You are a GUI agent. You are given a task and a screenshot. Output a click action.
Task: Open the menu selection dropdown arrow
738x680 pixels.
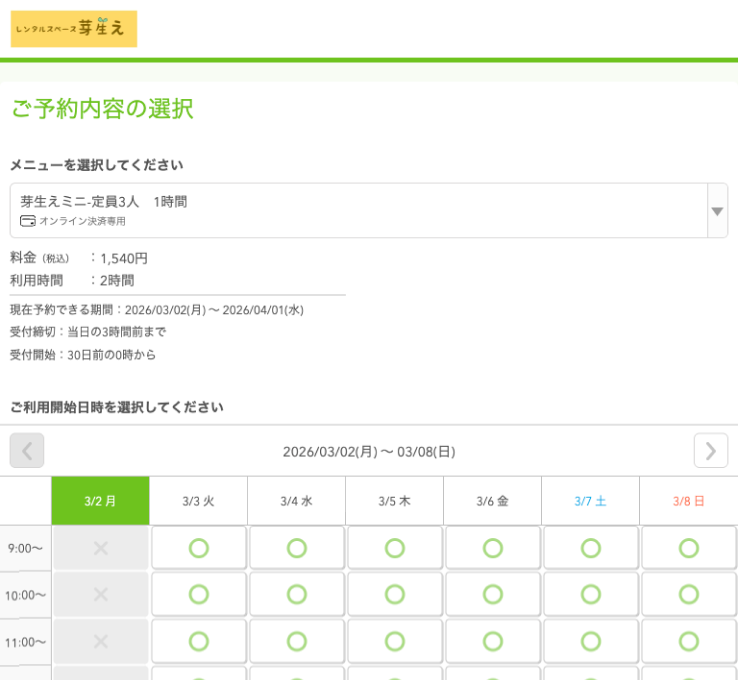[x=717, y=211]
